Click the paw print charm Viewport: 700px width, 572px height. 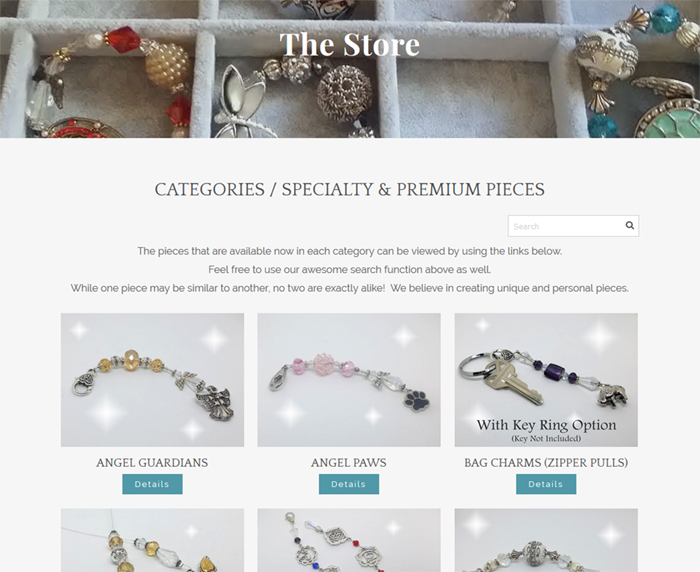[x=417, y=400]
